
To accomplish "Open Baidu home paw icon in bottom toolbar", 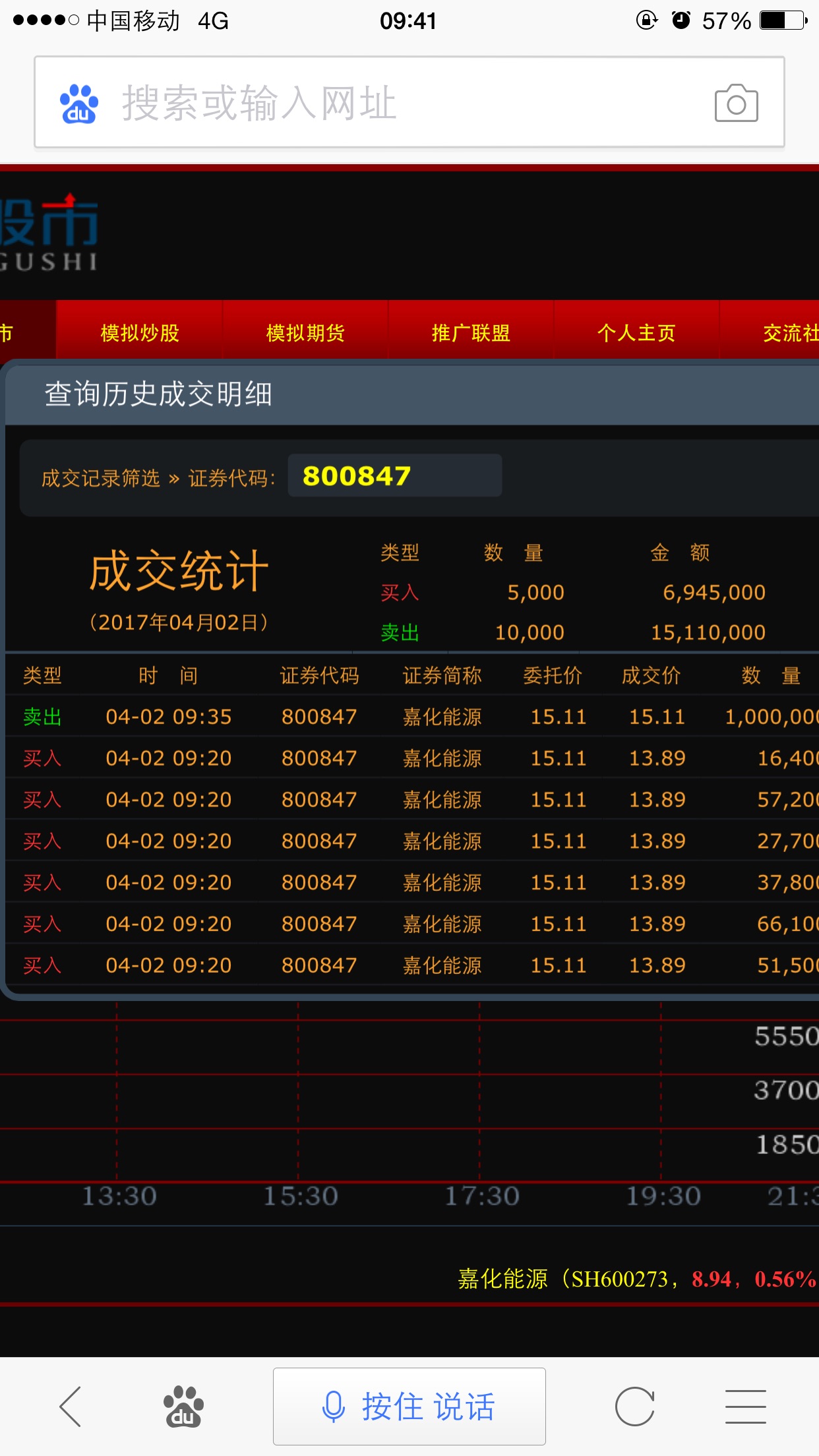I will tap(183, 1406).
